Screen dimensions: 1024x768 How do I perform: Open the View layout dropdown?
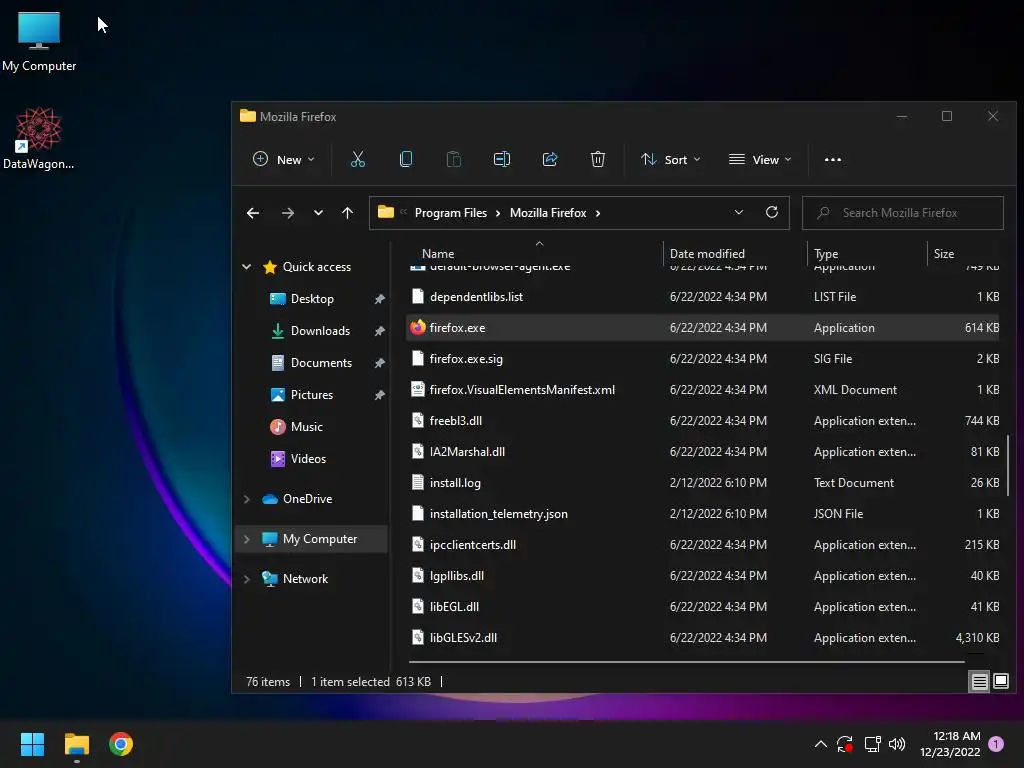(760, 159)
